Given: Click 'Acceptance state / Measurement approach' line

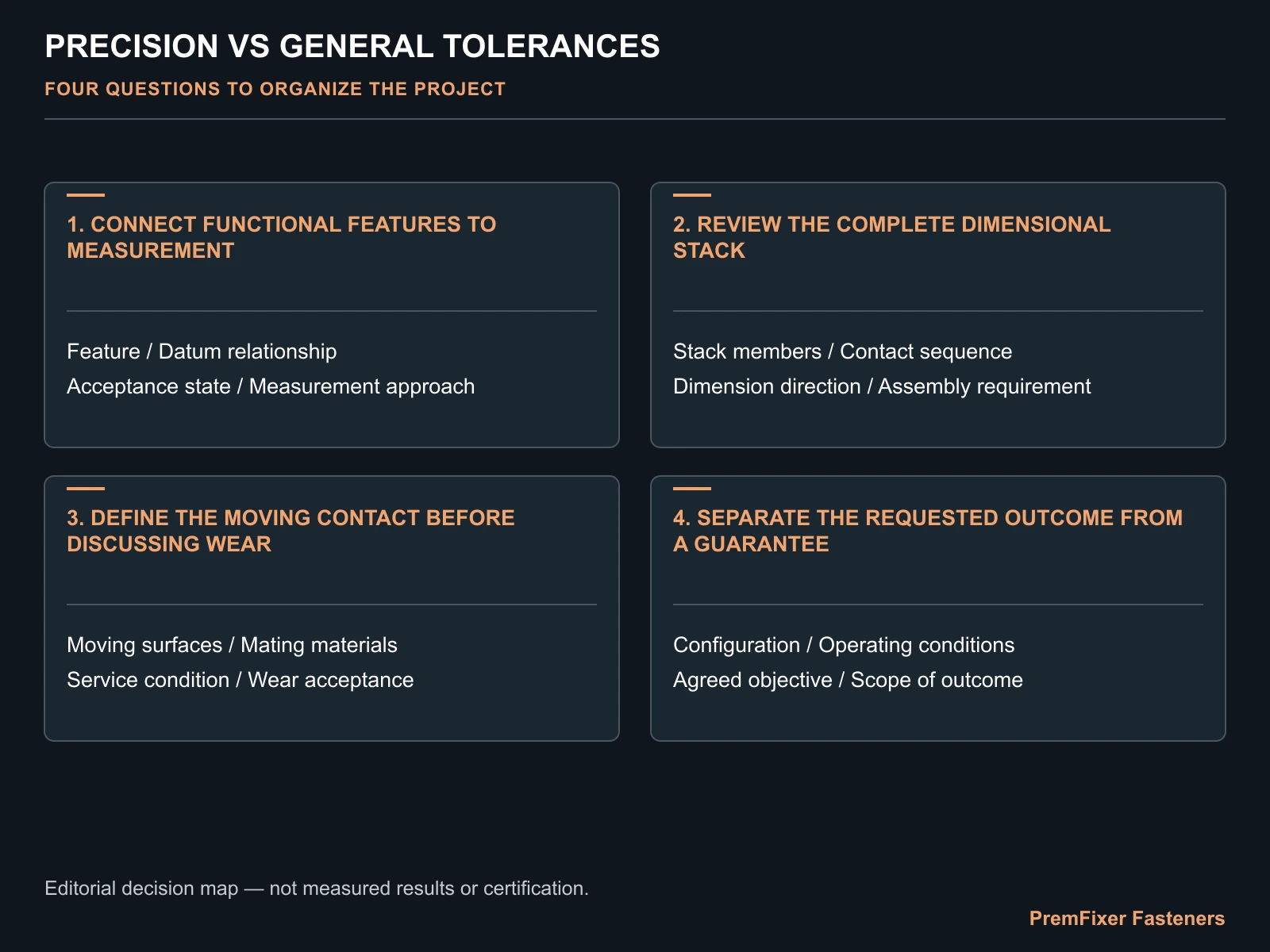Looking at the screenshot, I should click(271, 386).
